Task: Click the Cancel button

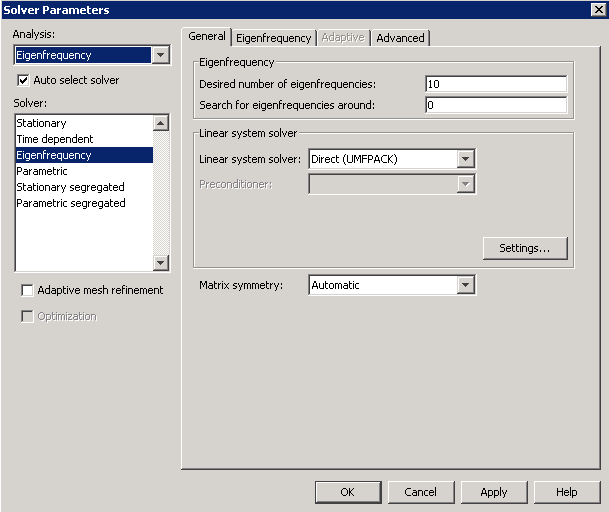Action: [421, 492]
